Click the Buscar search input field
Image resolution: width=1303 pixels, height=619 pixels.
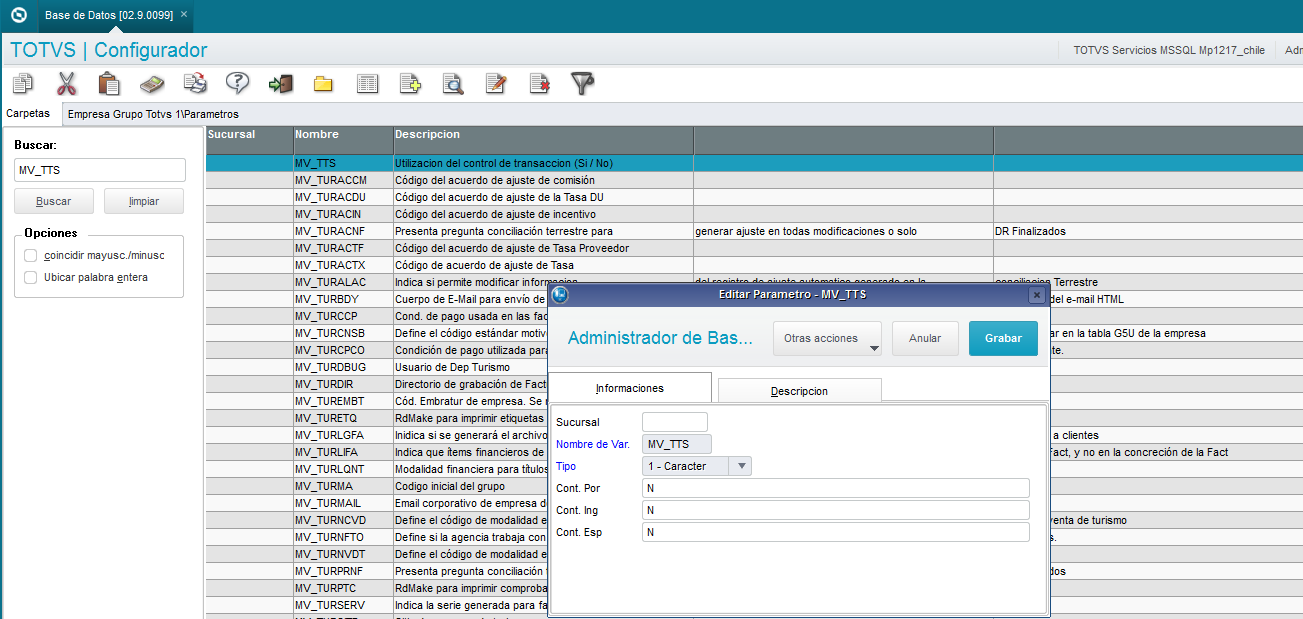pos(100,170)
